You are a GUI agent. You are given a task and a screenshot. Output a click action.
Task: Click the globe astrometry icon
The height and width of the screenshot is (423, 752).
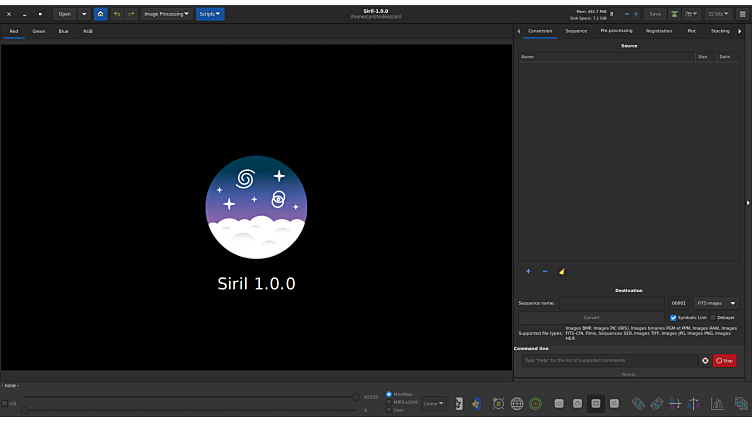517,404
